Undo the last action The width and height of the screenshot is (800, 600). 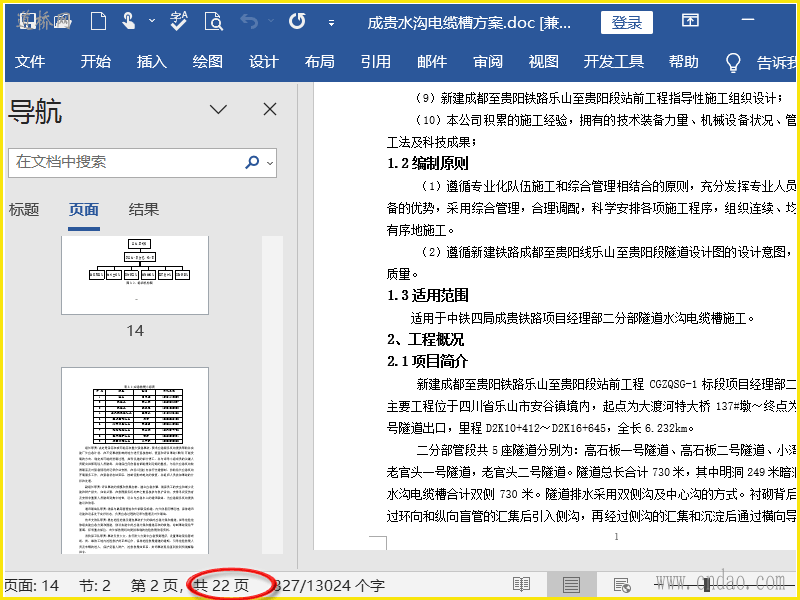[249, 21]
